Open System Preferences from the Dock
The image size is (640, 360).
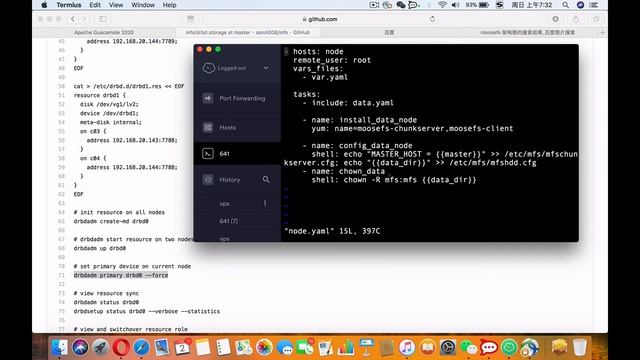click(448, 348)
